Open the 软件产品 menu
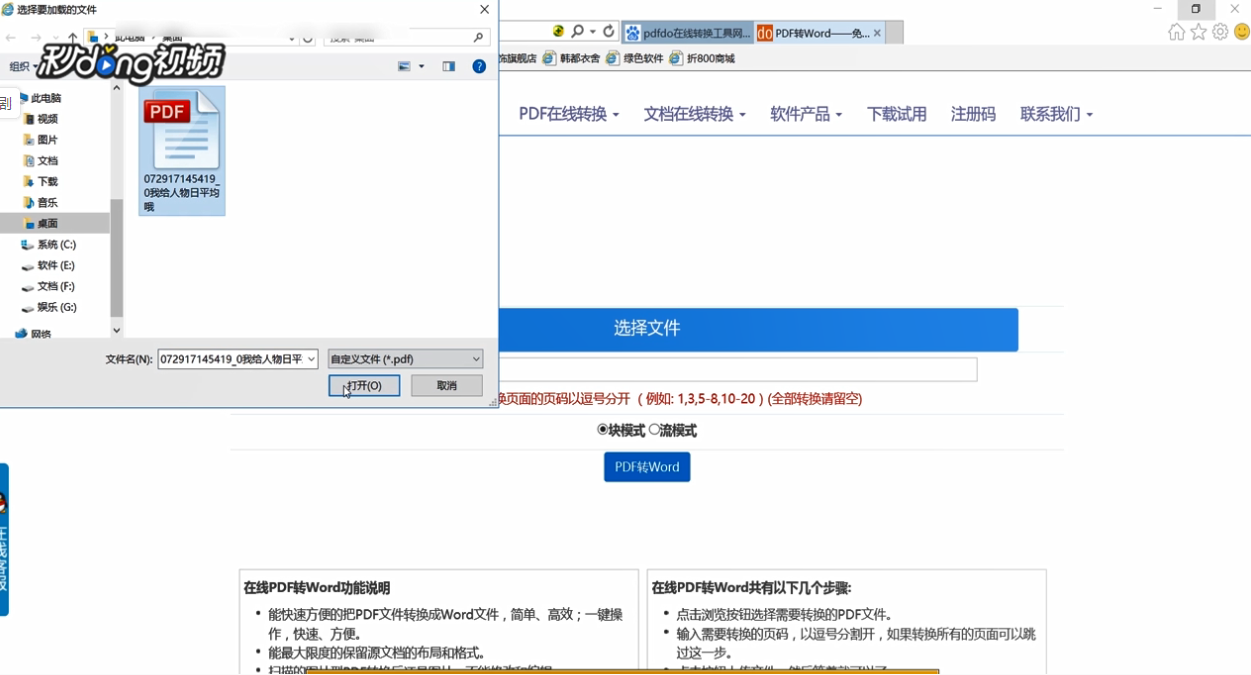Image resolution: width=1251 pixels, height=675 pixels. coord(800,114)
